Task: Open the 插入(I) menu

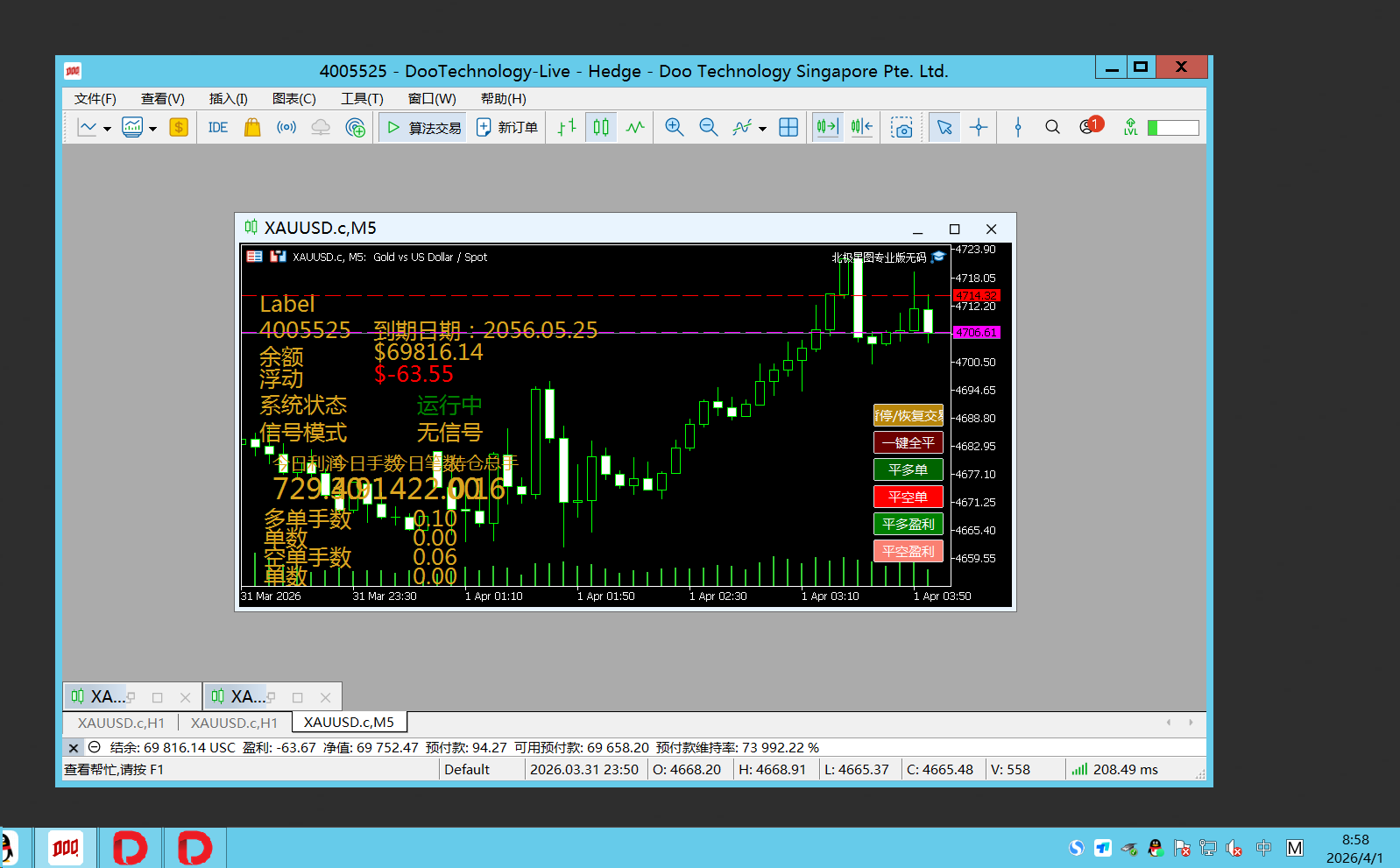Action: pyautogui.click(x=229, y=99)
